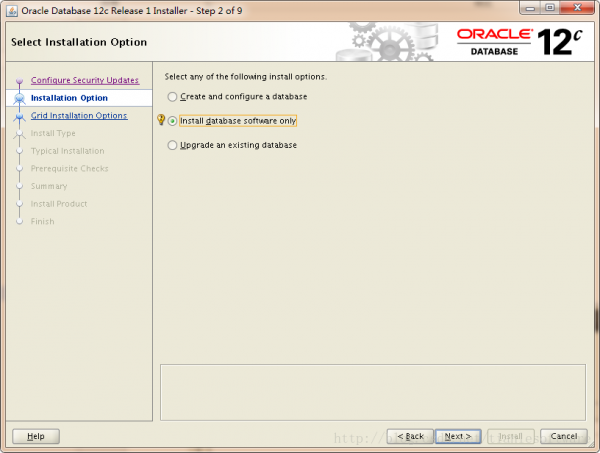
Task: Click the Java installer icon in title bar
Action: tap(11, 11)
